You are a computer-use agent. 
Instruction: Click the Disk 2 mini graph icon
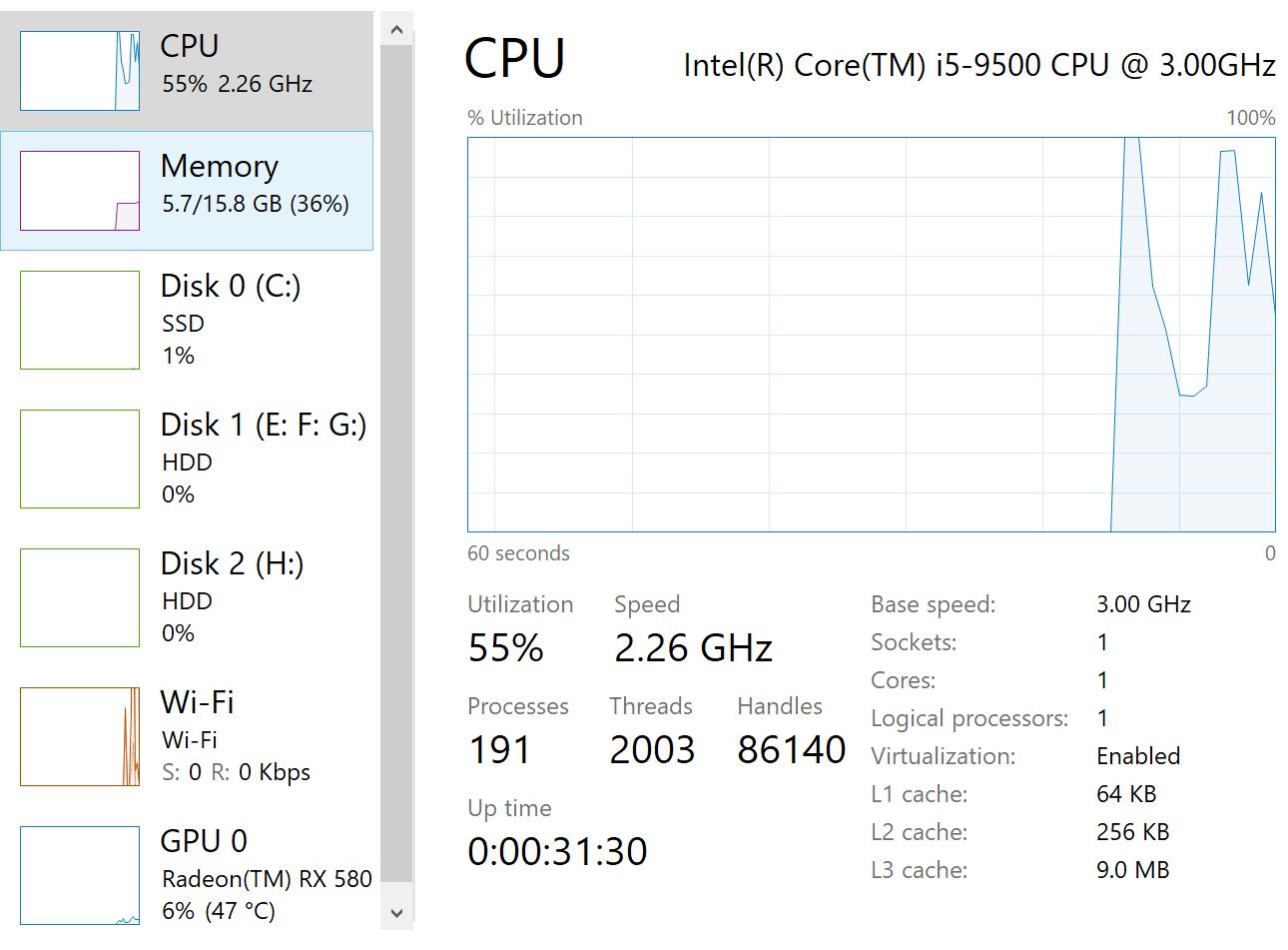coord(80,597)
